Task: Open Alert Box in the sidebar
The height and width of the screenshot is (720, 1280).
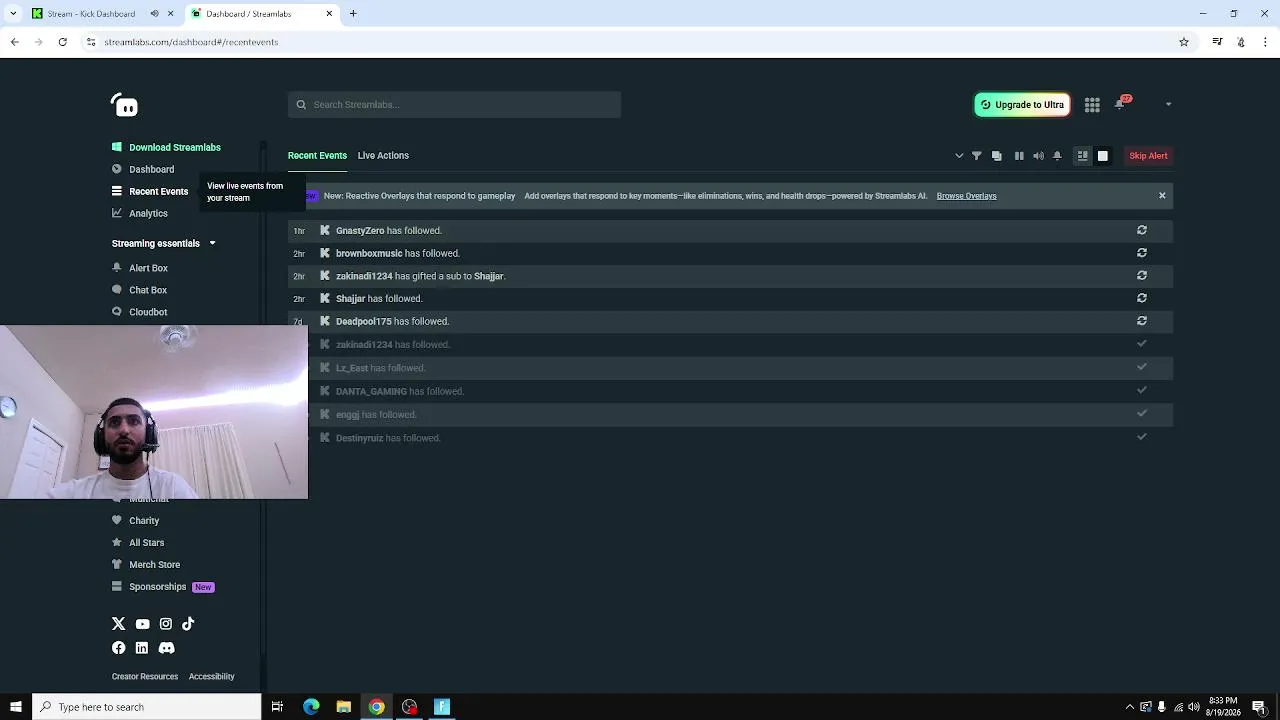Action: point(140,268)
